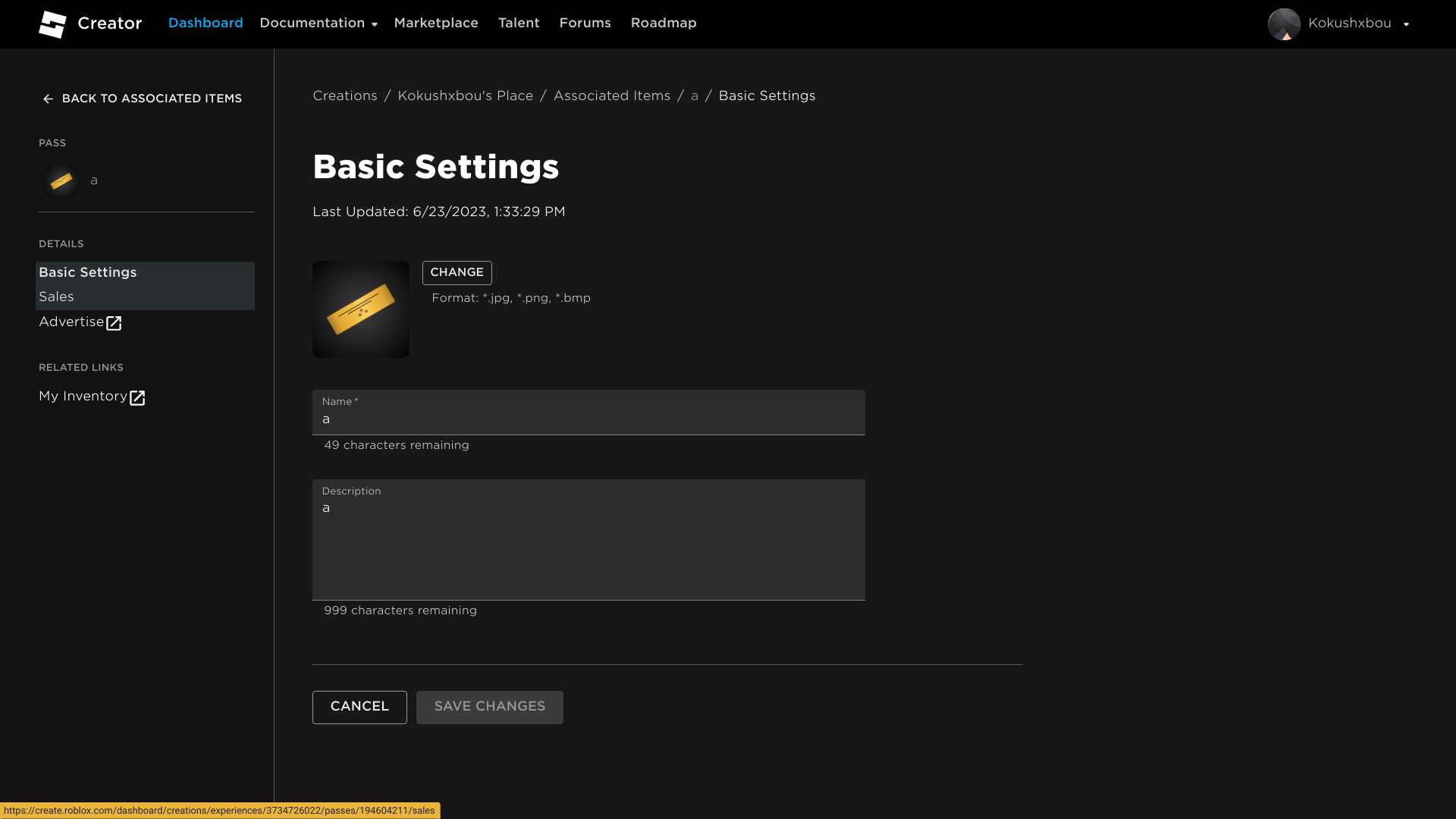Click the external link icon next to My Inventory
The height and width of the screenshot is (819, 1456).
point(137,398)
